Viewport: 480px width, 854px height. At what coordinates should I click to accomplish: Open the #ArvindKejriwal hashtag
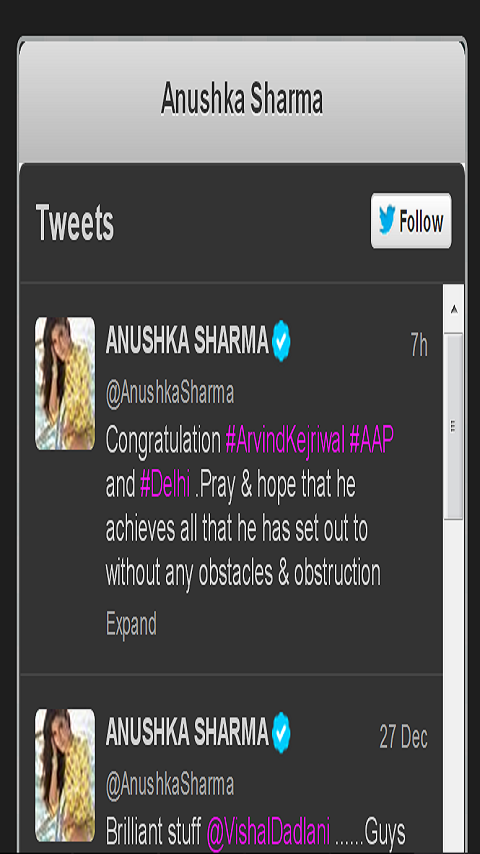(x=285, y=441)
